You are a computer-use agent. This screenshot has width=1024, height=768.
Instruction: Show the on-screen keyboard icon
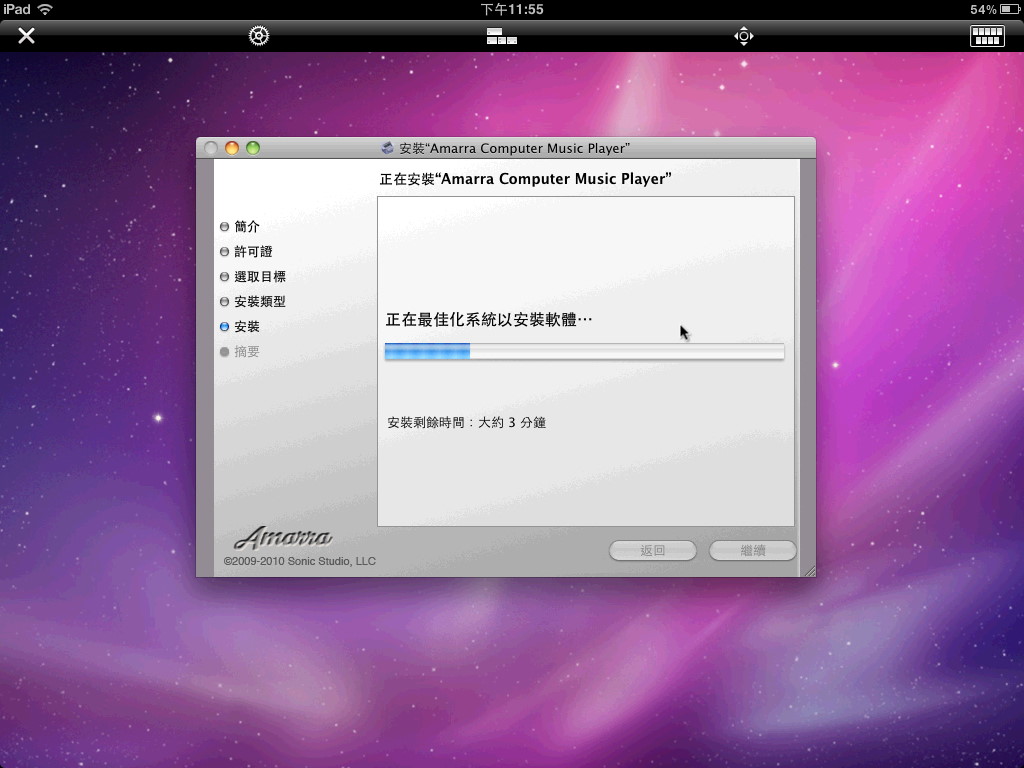coord(987,36)
